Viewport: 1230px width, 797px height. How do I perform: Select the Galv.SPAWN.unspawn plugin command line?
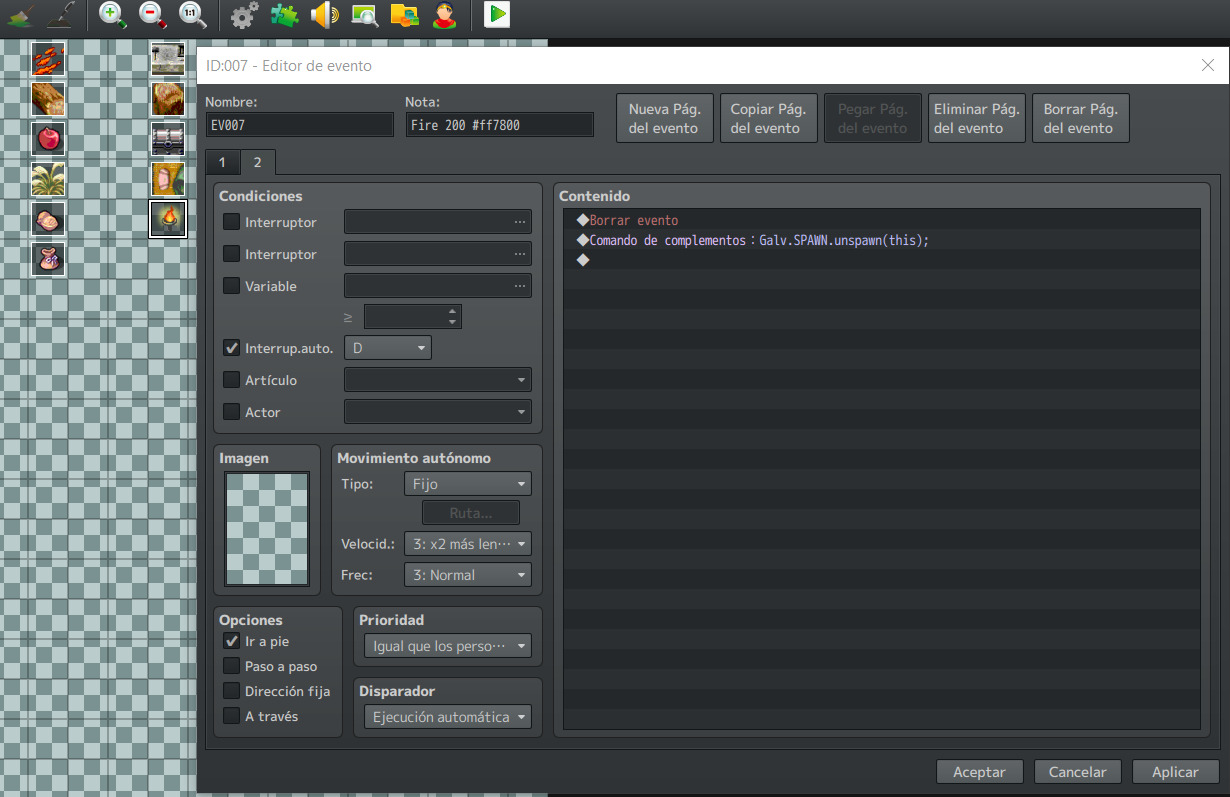pos(881,240)
